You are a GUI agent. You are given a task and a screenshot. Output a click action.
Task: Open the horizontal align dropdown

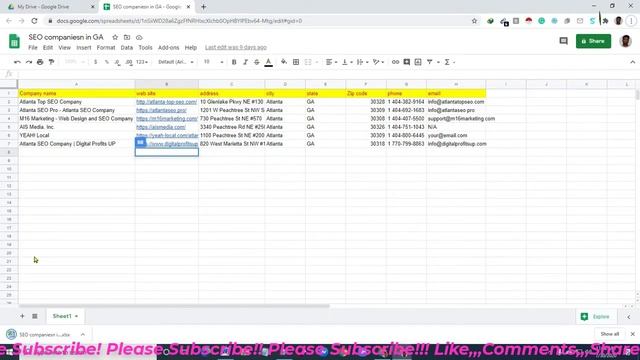pyautogui.click(x=331, y=62)
